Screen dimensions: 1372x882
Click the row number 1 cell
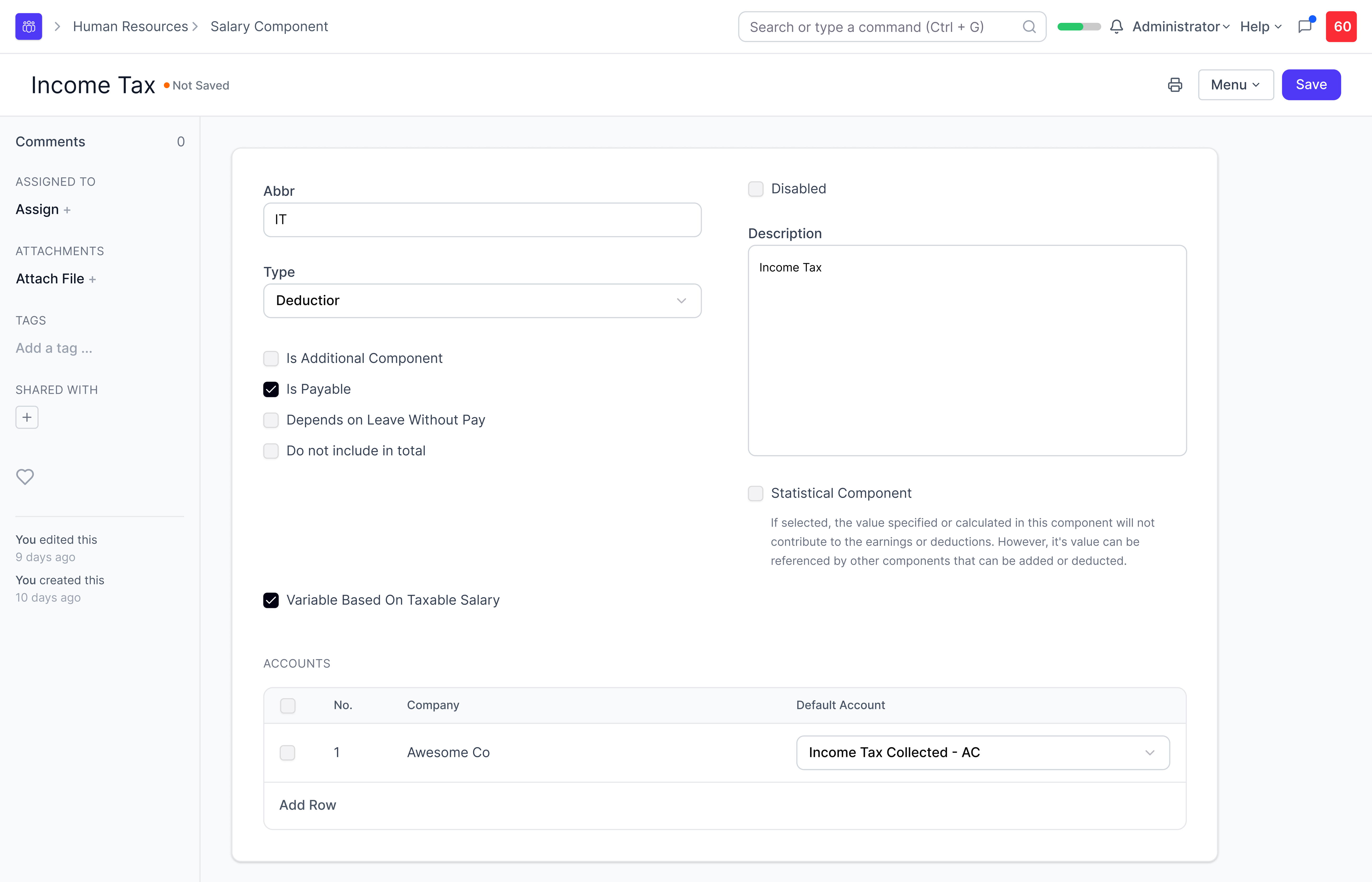click(337, 752)
